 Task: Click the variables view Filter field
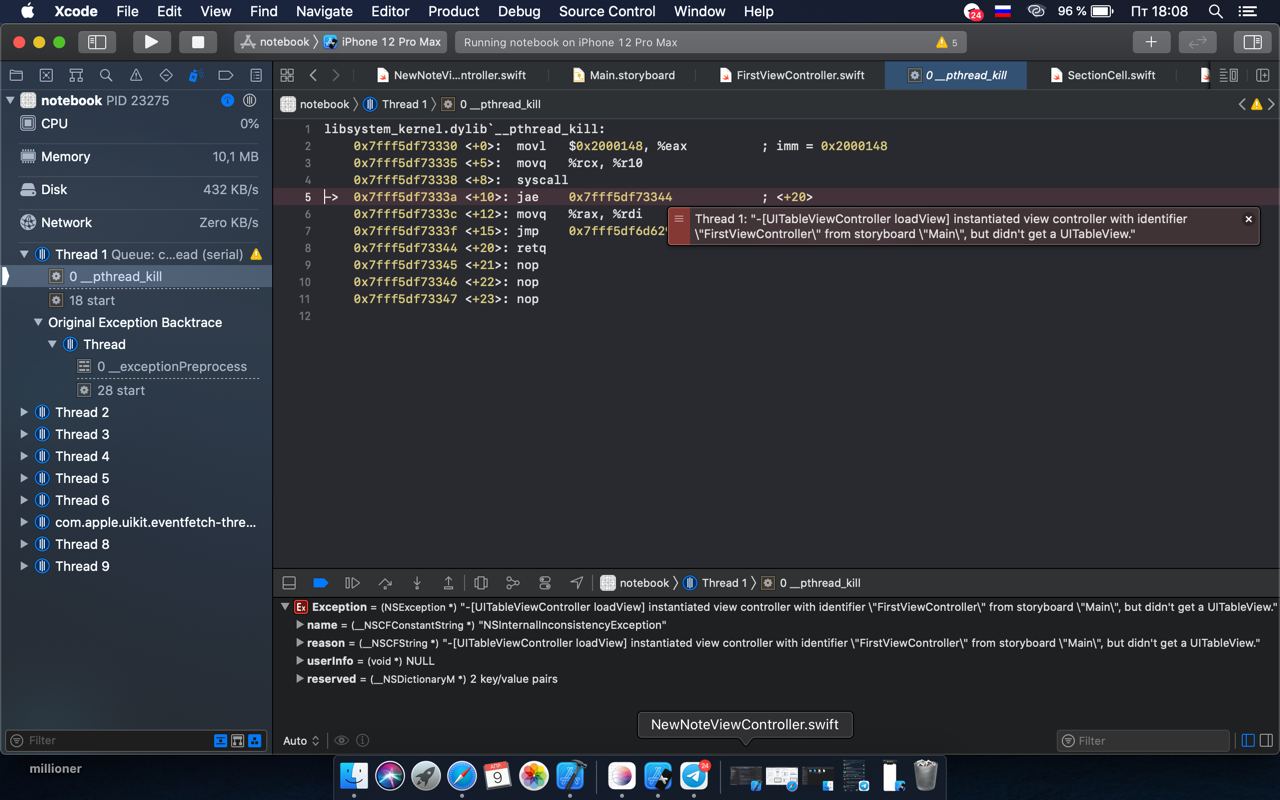[x=1143, y=741]
